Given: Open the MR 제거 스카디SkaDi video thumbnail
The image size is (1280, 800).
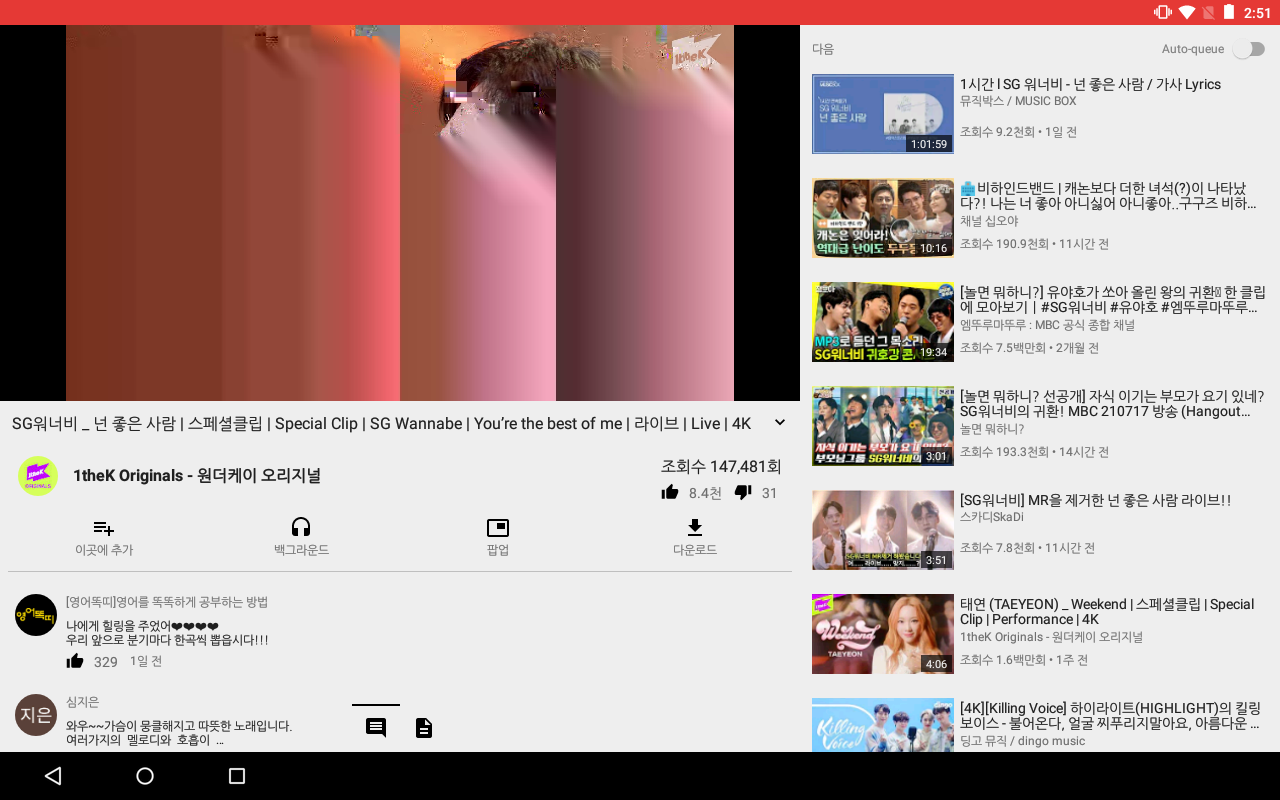Looking at the screenshot, I should coord(883,530).
